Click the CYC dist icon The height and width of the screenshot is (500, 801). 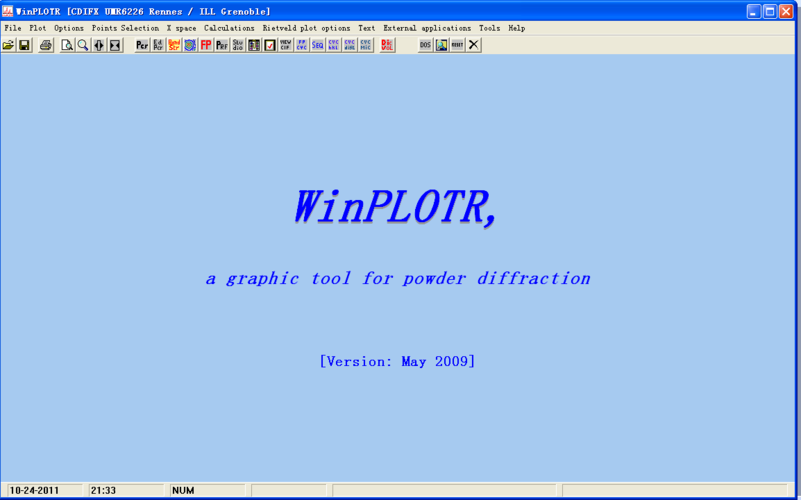pyautogui.click(x=349, y=45)
